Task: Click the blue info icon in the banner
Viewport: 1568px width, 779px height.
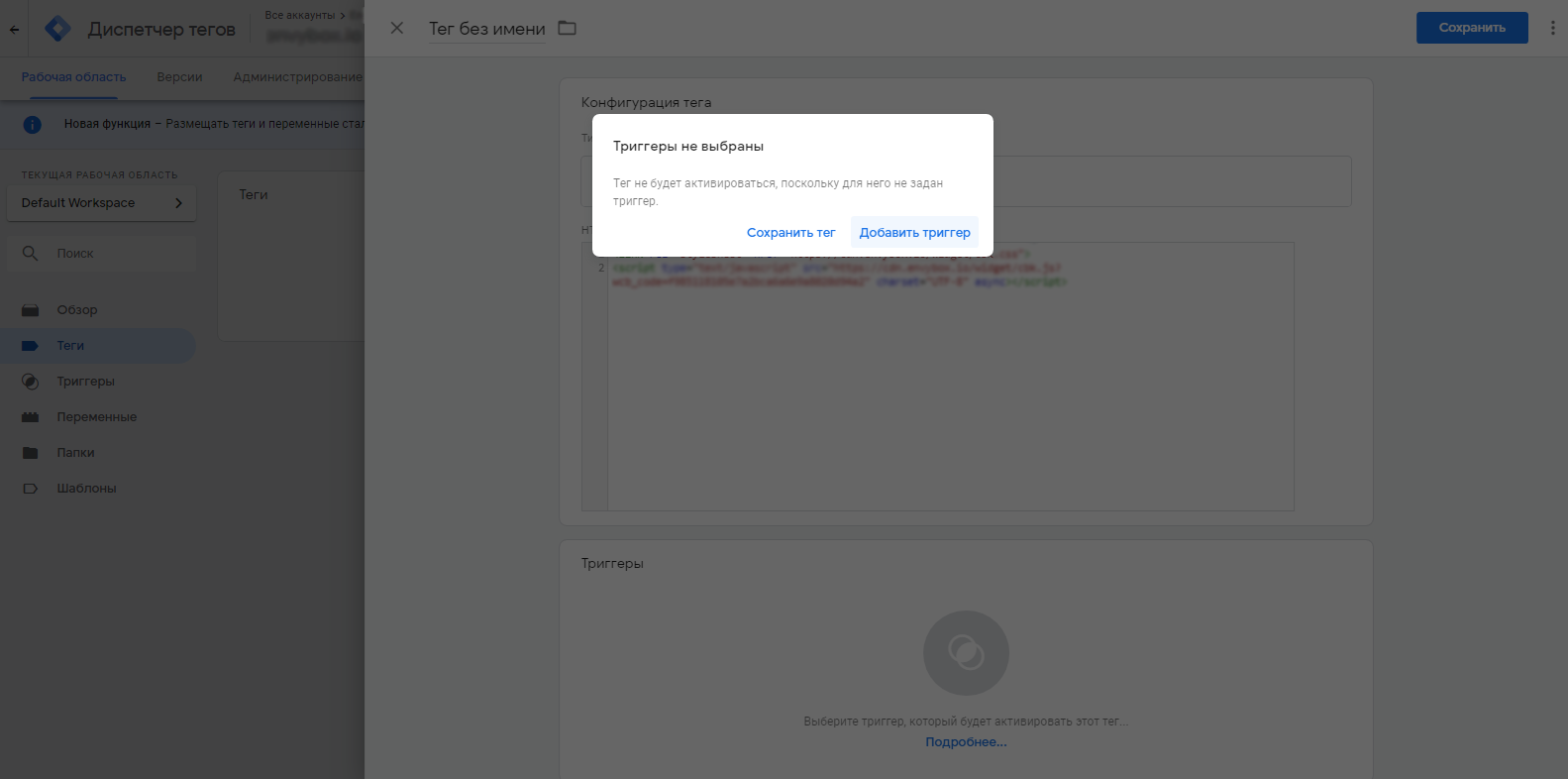Action: coord(33,124)
